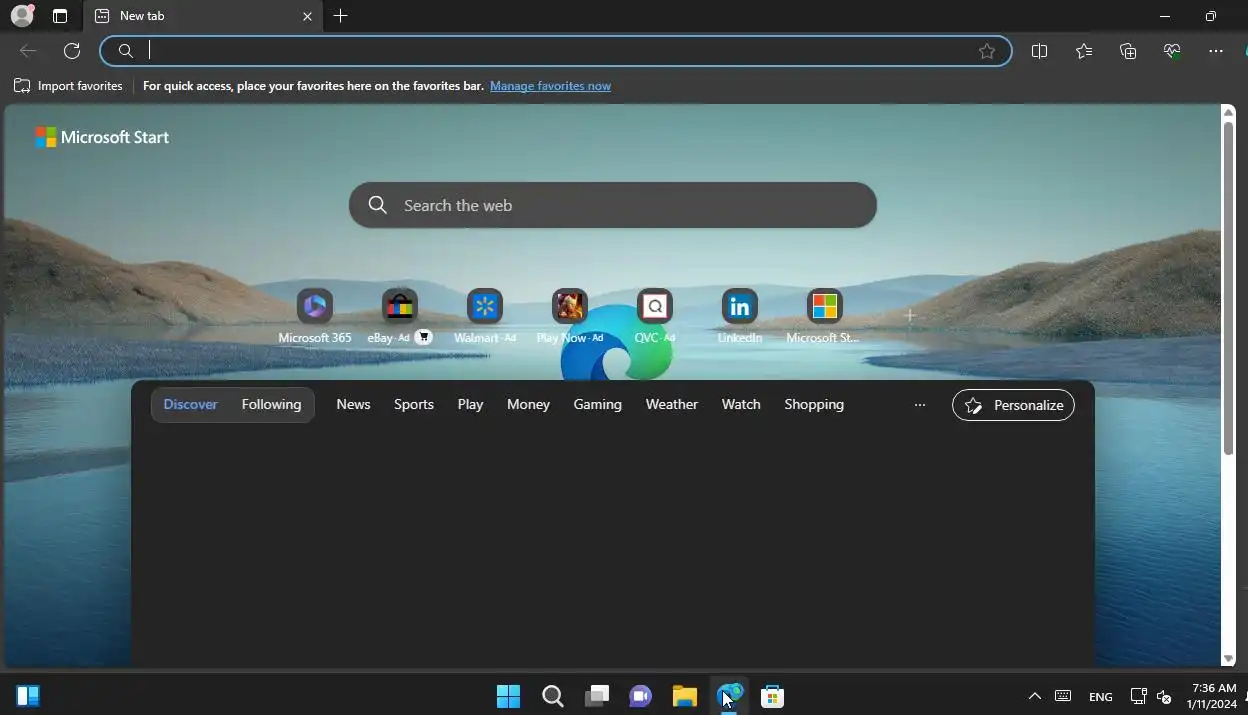Open the Shopping tab

[x=814, y=404]
